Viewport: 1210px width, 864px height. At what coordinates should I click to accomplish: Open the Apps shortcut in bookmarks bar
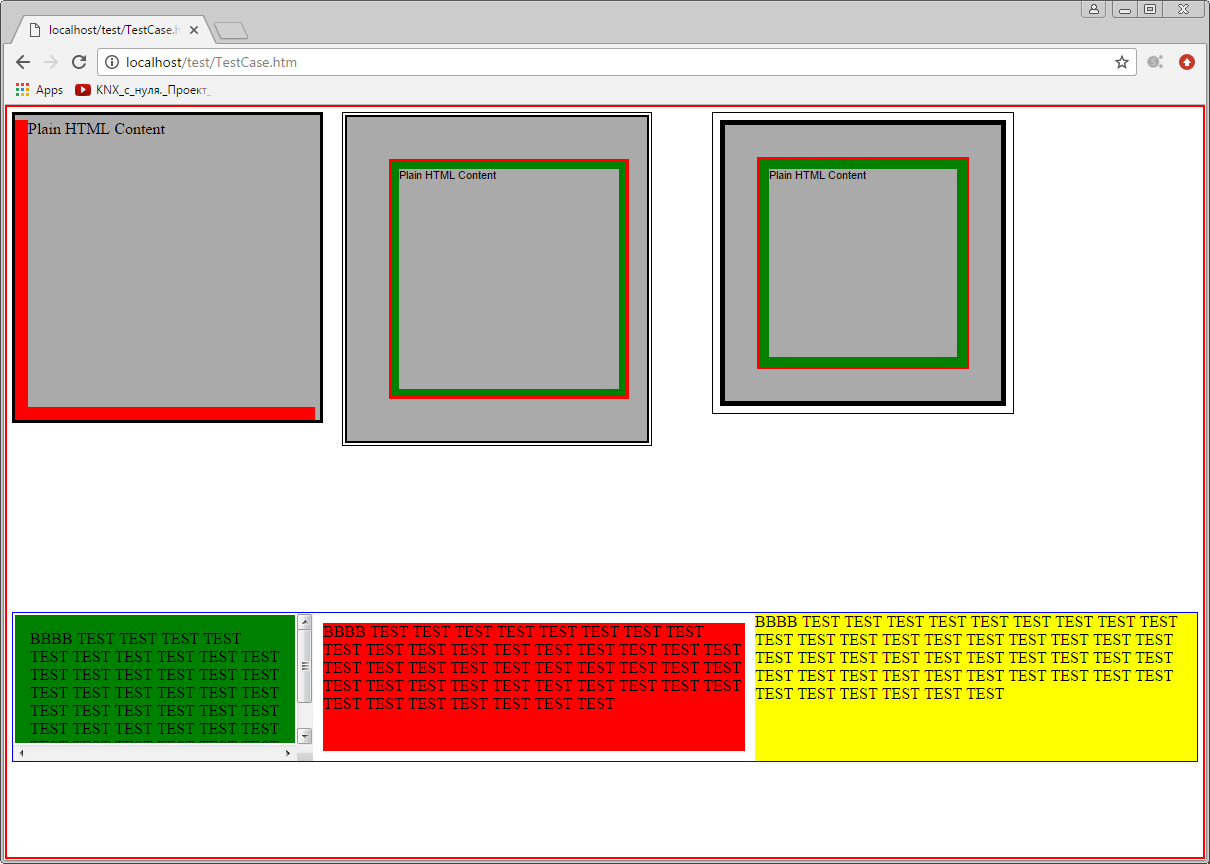point(40,90)
